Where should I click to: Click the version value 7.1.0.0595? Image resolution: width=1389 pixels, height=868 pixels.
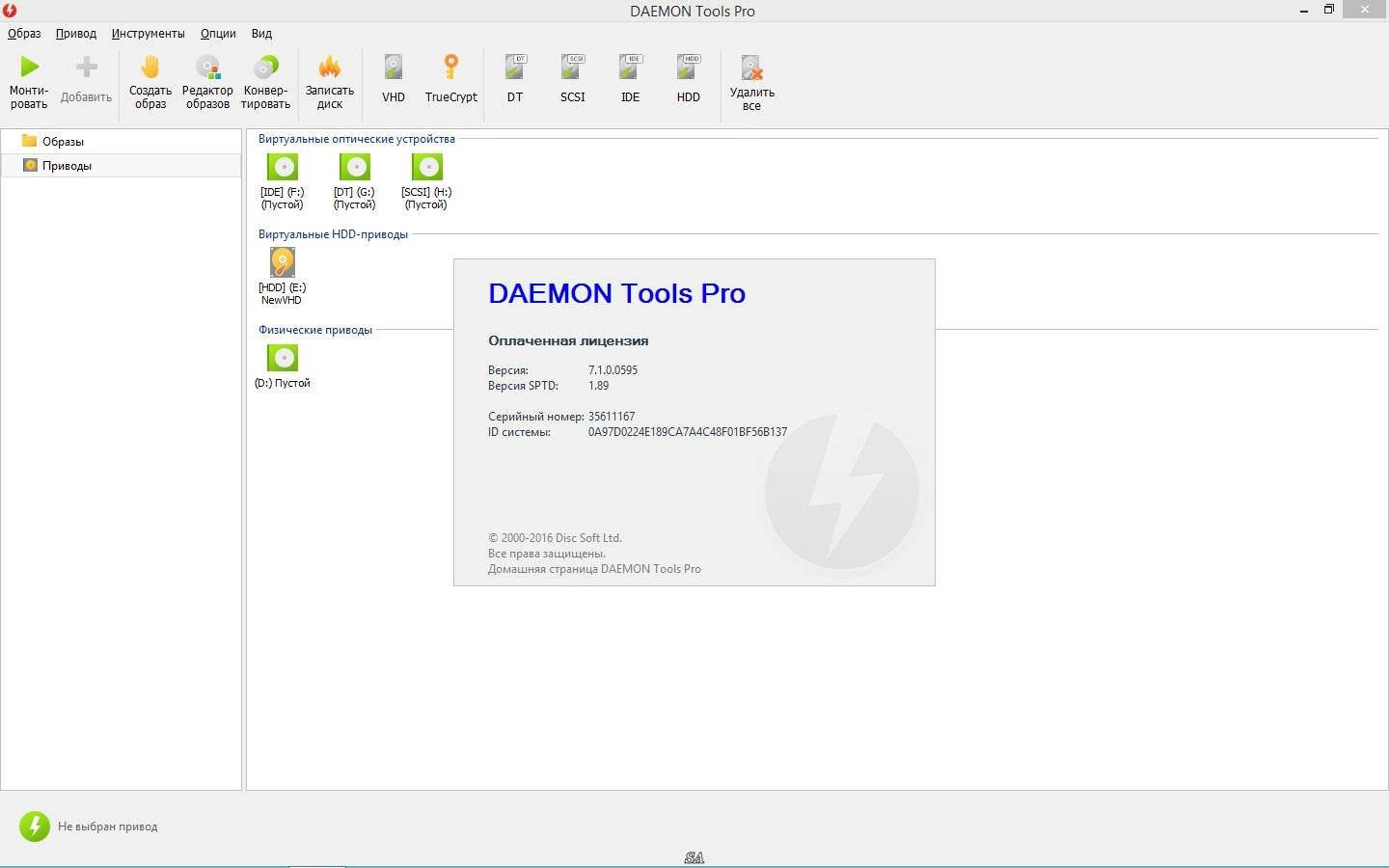(x=613, y=370)
